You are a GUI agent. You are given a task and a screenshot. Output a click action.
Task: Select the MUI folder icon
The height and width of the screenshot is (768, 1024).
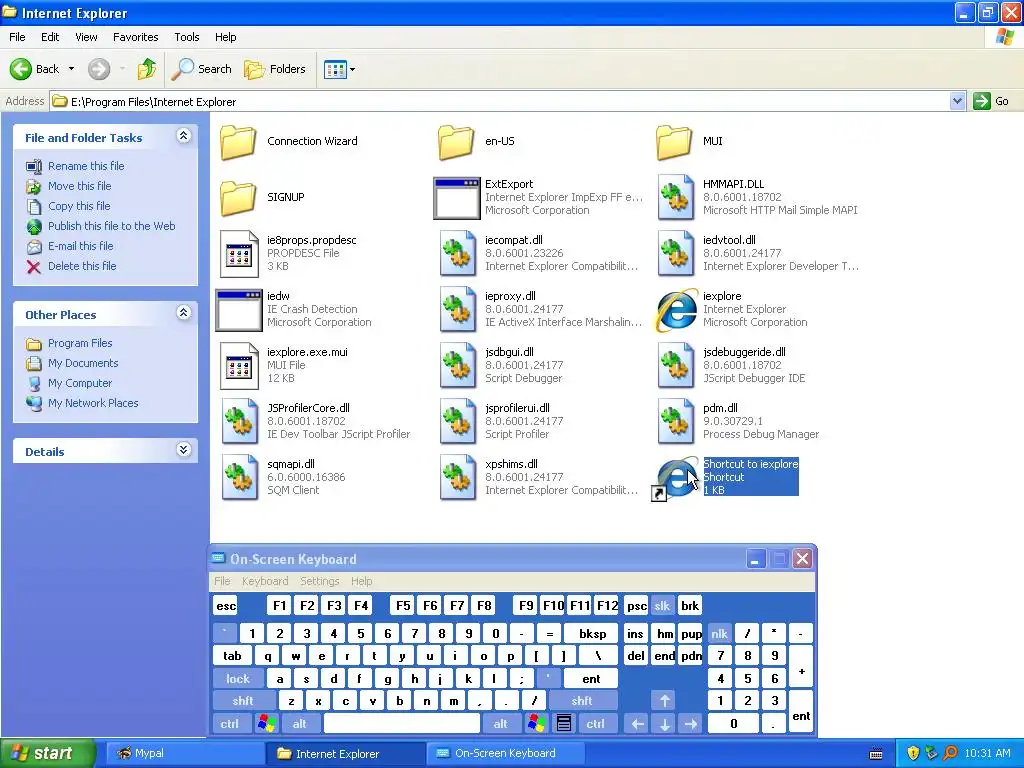(674, 141)
